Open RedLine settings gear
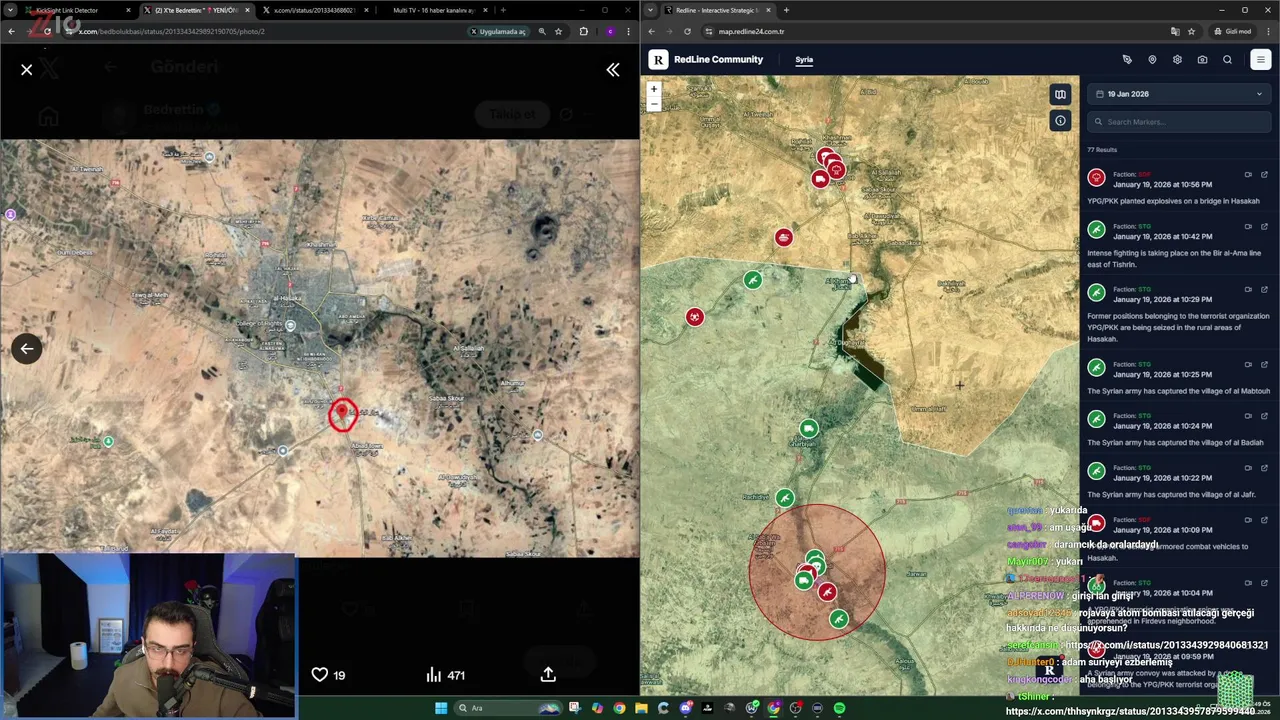This screenshot has width=1280, height=720. (1177, 59)
